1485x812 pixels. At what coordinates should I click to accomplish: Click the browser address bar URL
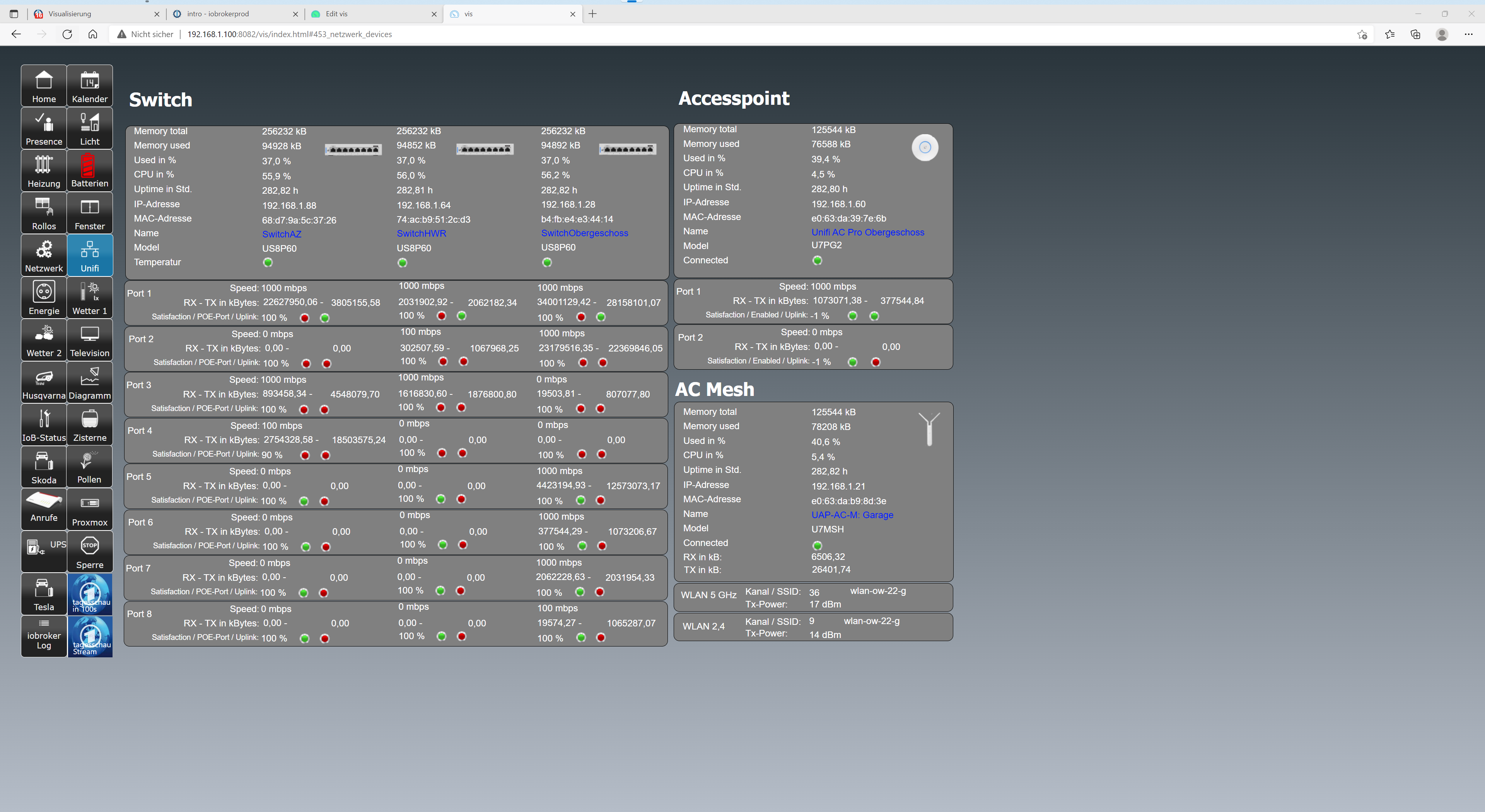(x=289, y=34)
